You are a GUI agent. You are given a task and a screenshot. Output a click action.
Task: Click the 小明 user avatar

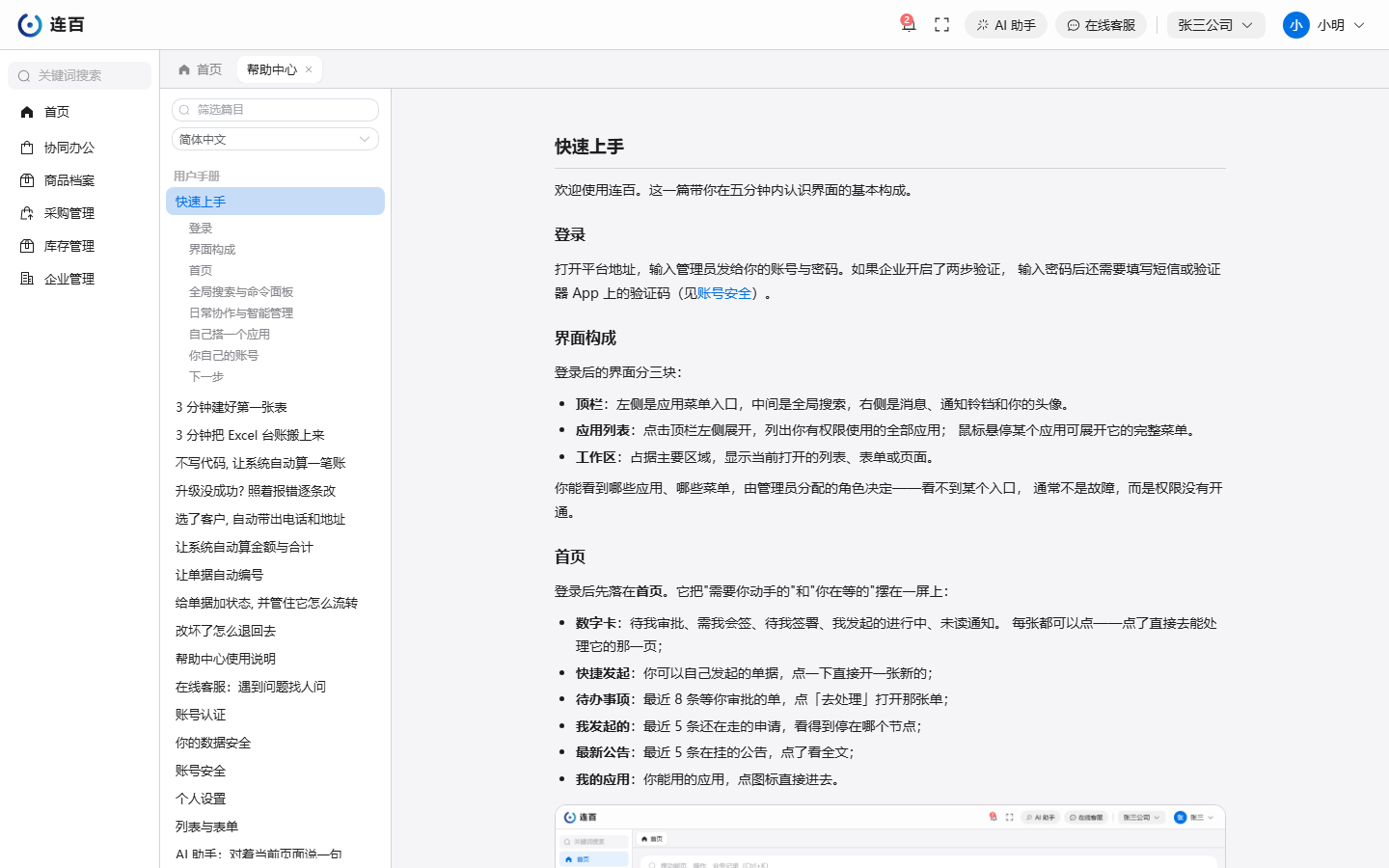[x=1295, y=25]
